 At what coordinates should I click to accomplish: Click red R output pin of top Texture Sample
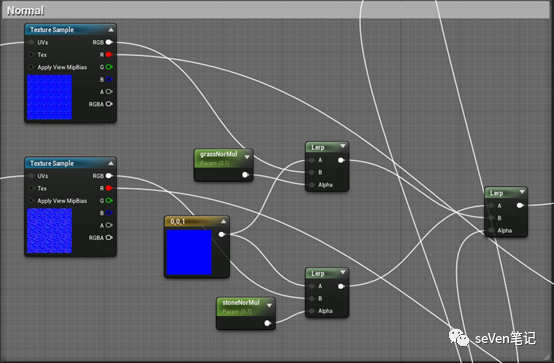pyautogui.click(x=109, y=55)
